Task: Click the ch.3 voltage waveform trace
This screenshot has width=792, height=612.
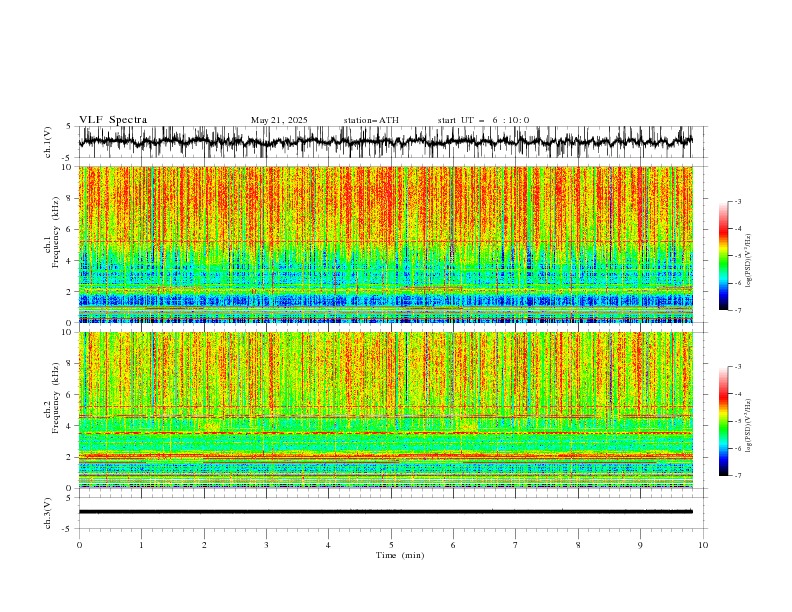Action: [x=385, y=512]
